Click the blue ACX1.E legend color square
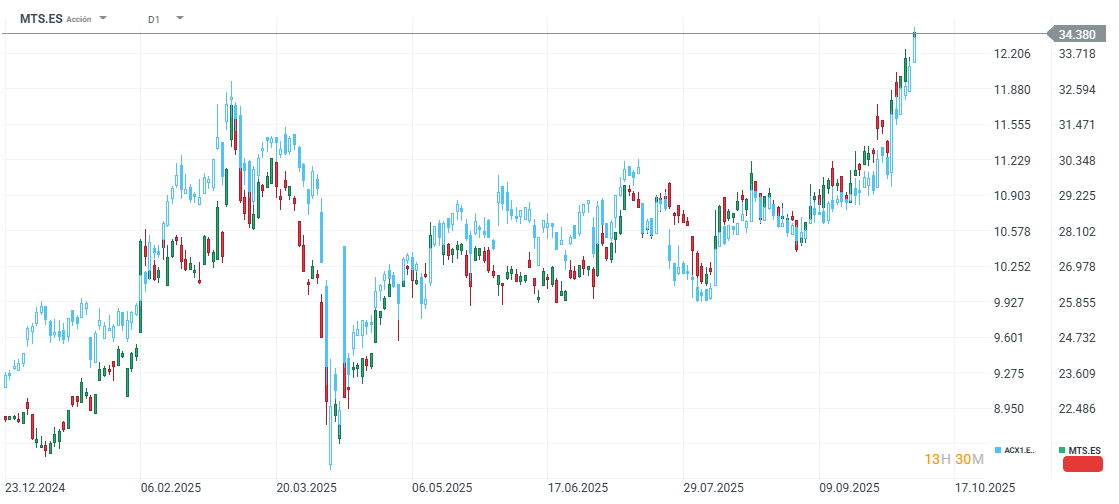Screen dimensions: 1119x504 tap(998, 451)
